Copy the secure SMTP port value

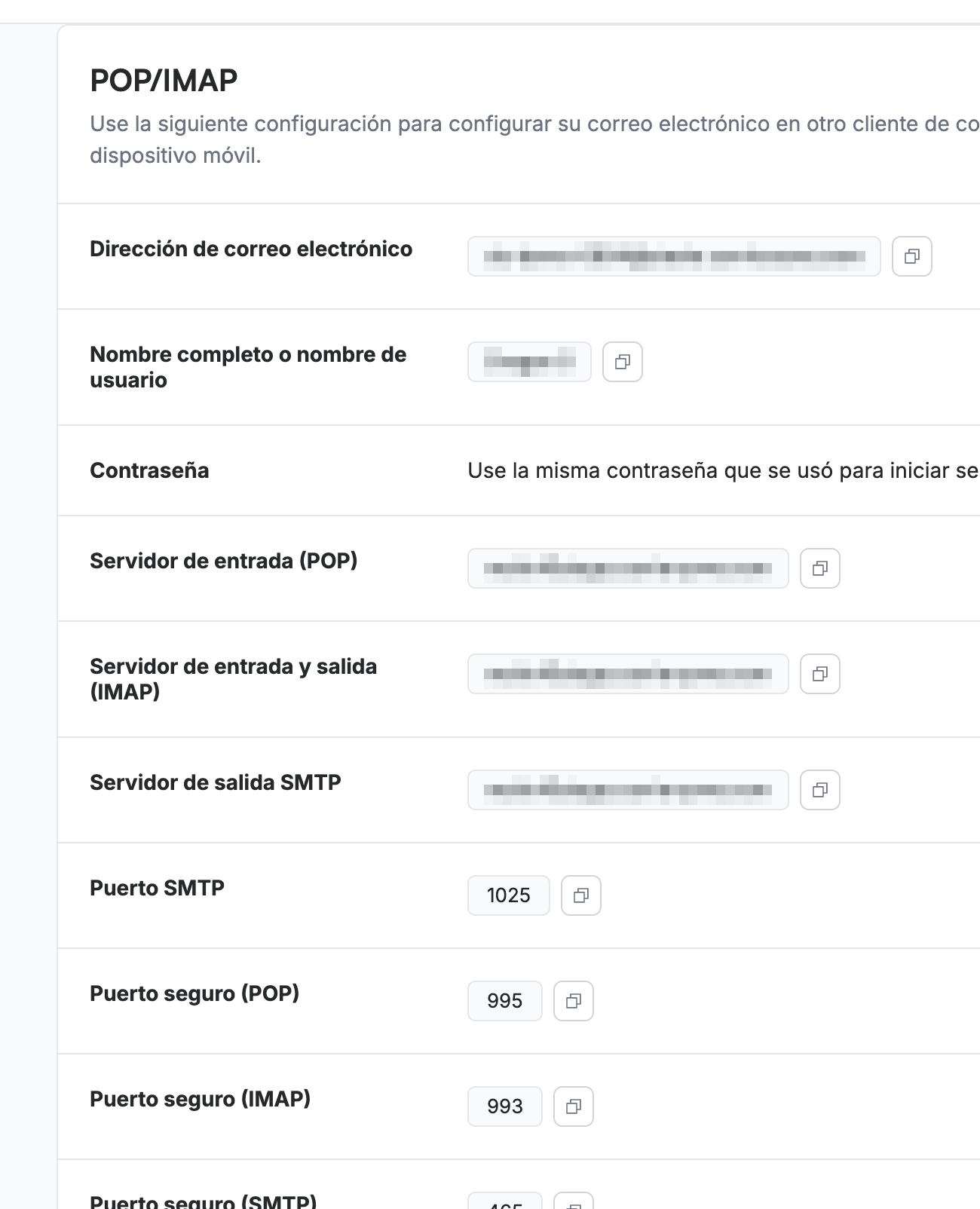click(574, 1202)
